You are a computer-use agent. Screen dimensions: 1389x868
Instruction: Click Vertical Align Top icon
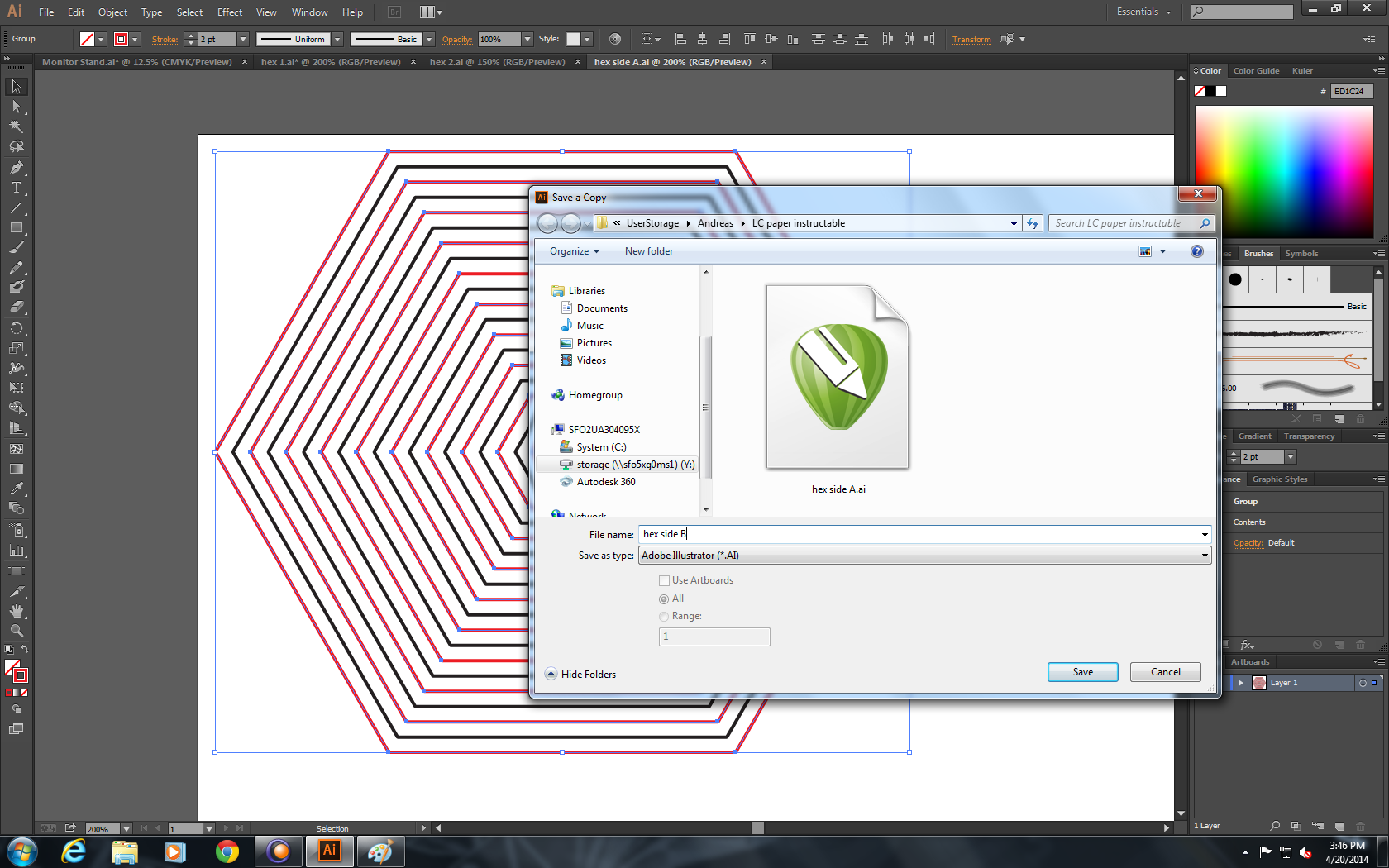tap(749, 39)
